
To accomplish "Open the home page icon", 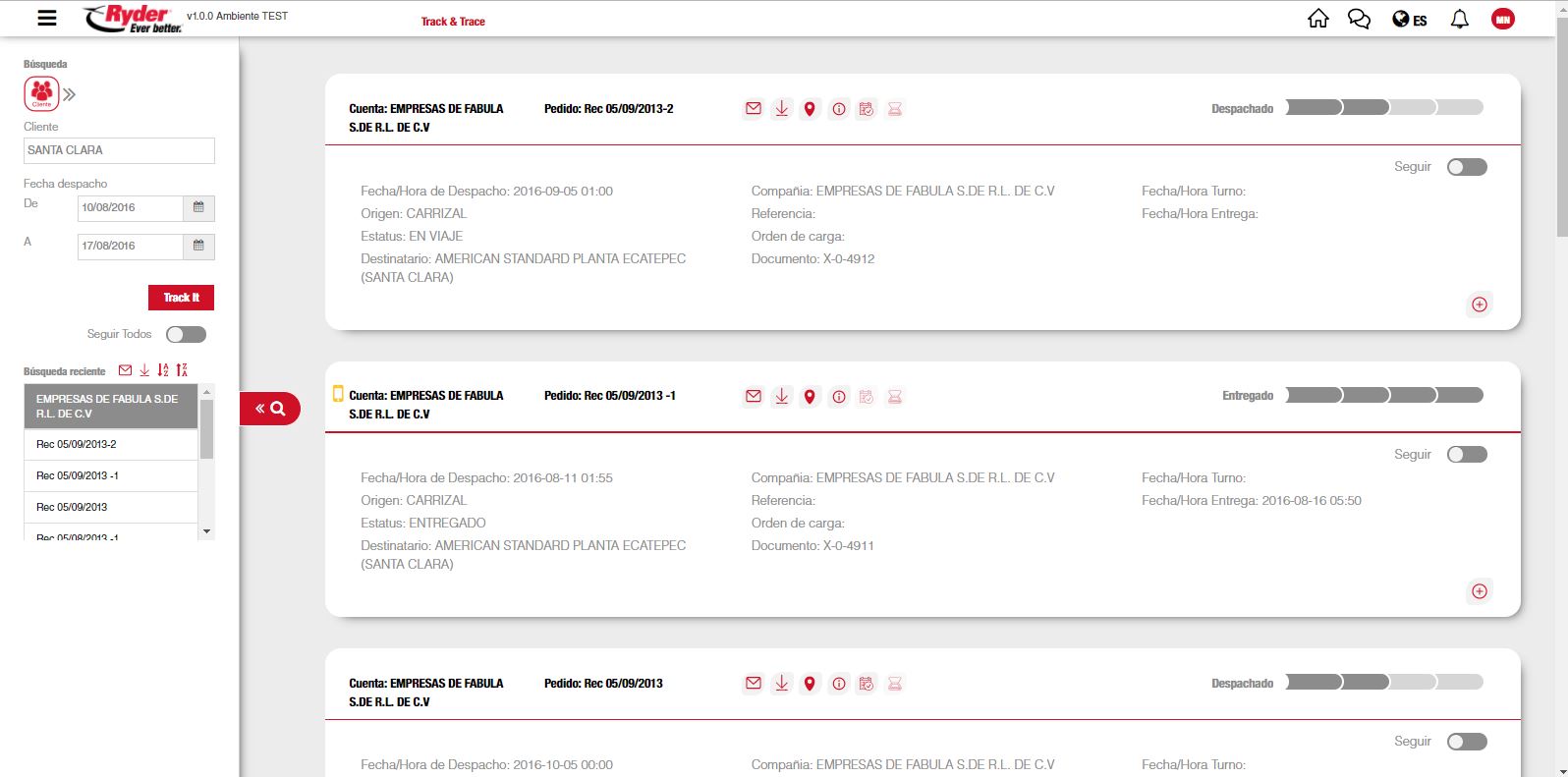I will (x=1317, y=19).
